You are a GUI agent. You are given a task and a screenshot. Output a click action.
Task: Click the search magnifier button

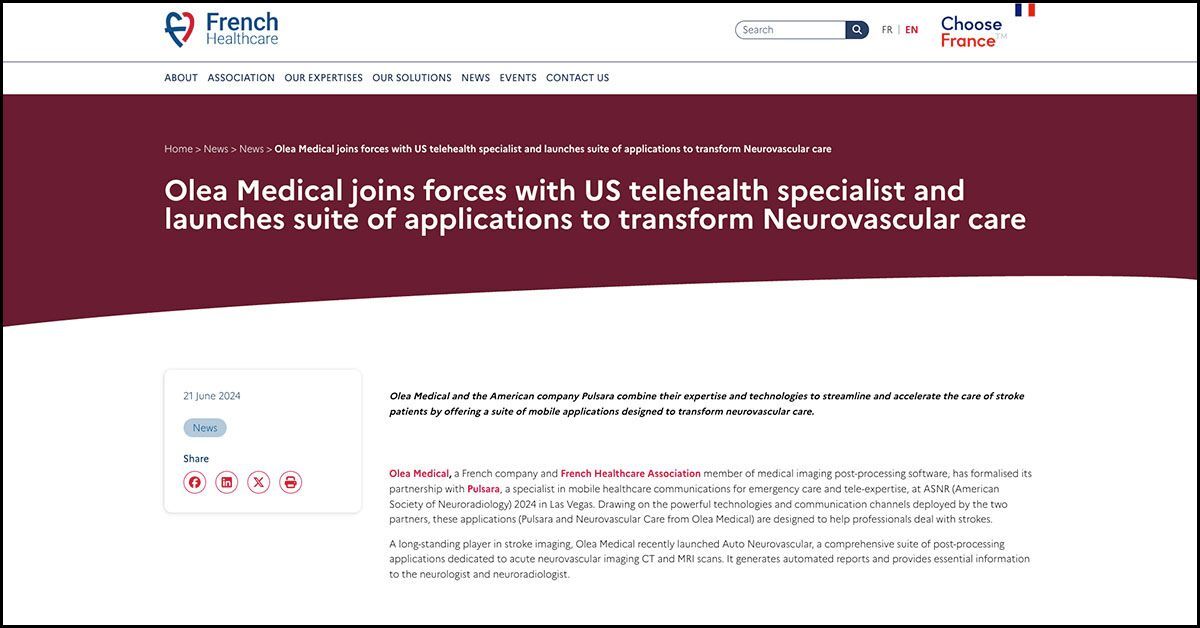coord(857,30)
